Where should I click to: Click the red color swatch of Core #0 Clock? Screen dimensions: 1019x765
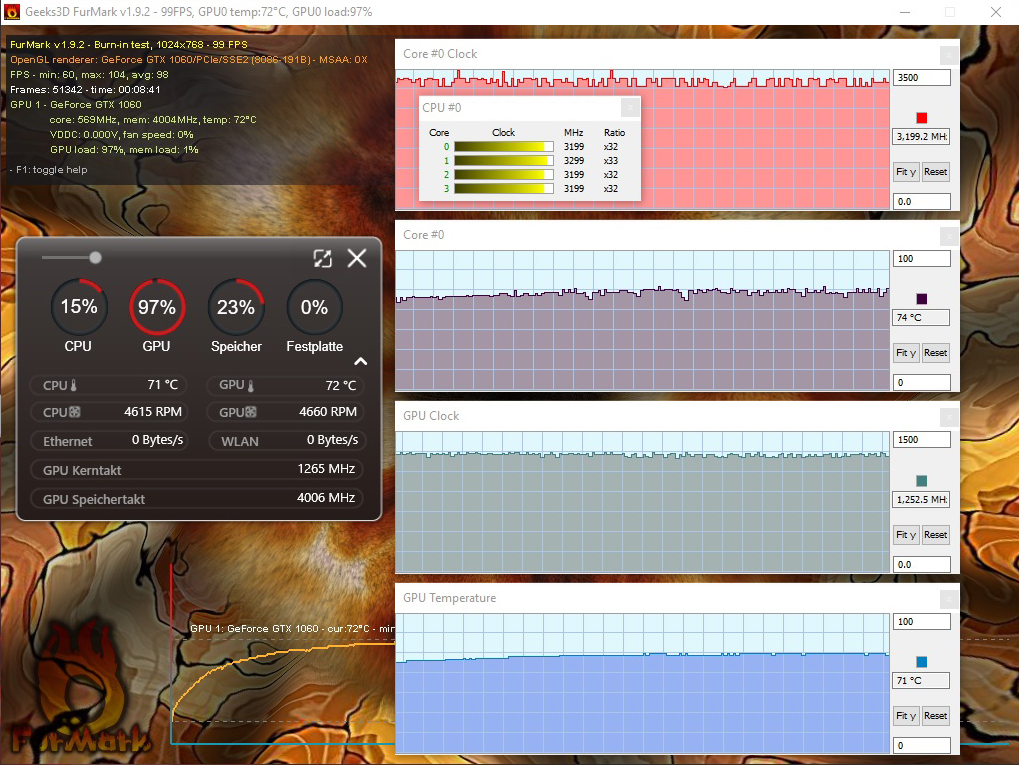(x=922, y=118)
